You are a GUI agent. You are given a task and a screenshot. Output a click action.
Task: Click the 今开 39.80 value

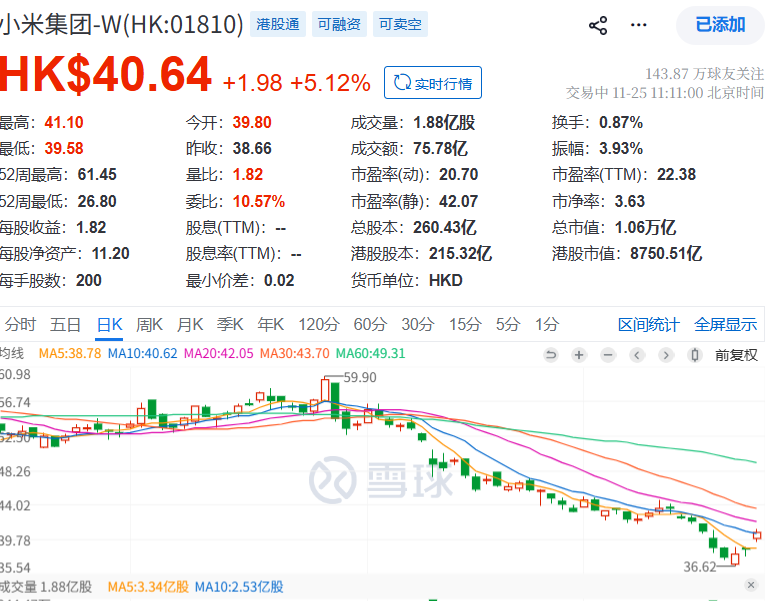point(252,122)
